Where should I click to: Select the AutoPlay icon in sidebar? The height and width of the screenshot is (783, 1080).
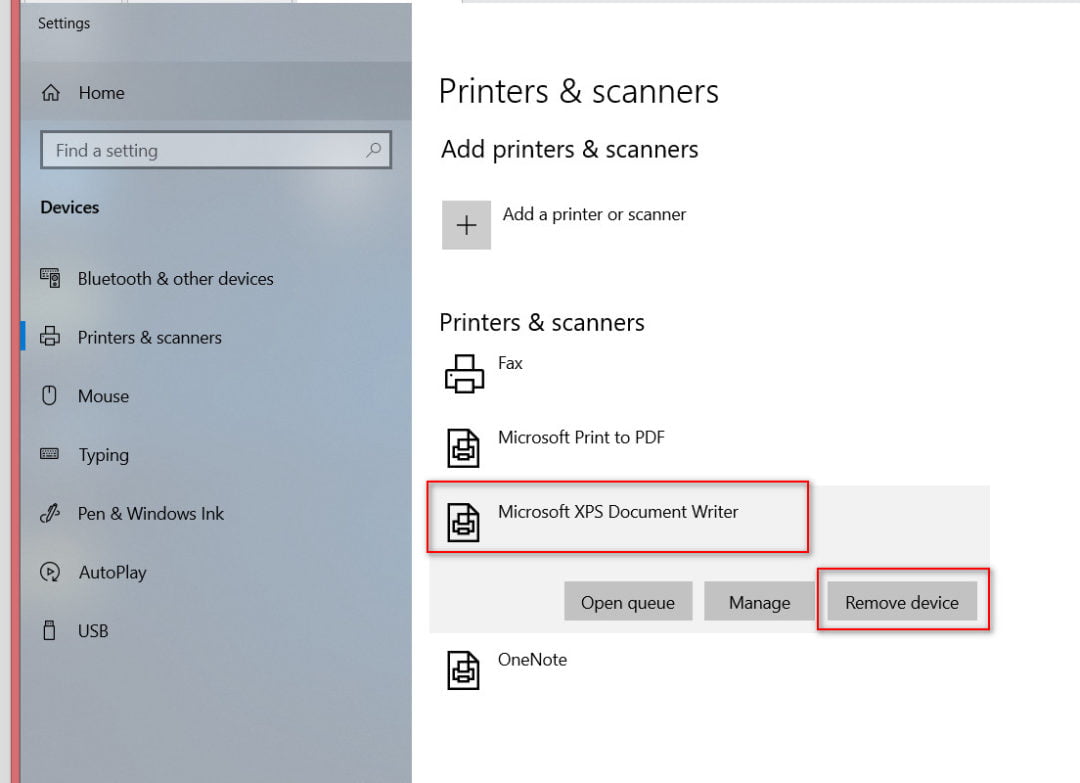[x=52, y=572]
